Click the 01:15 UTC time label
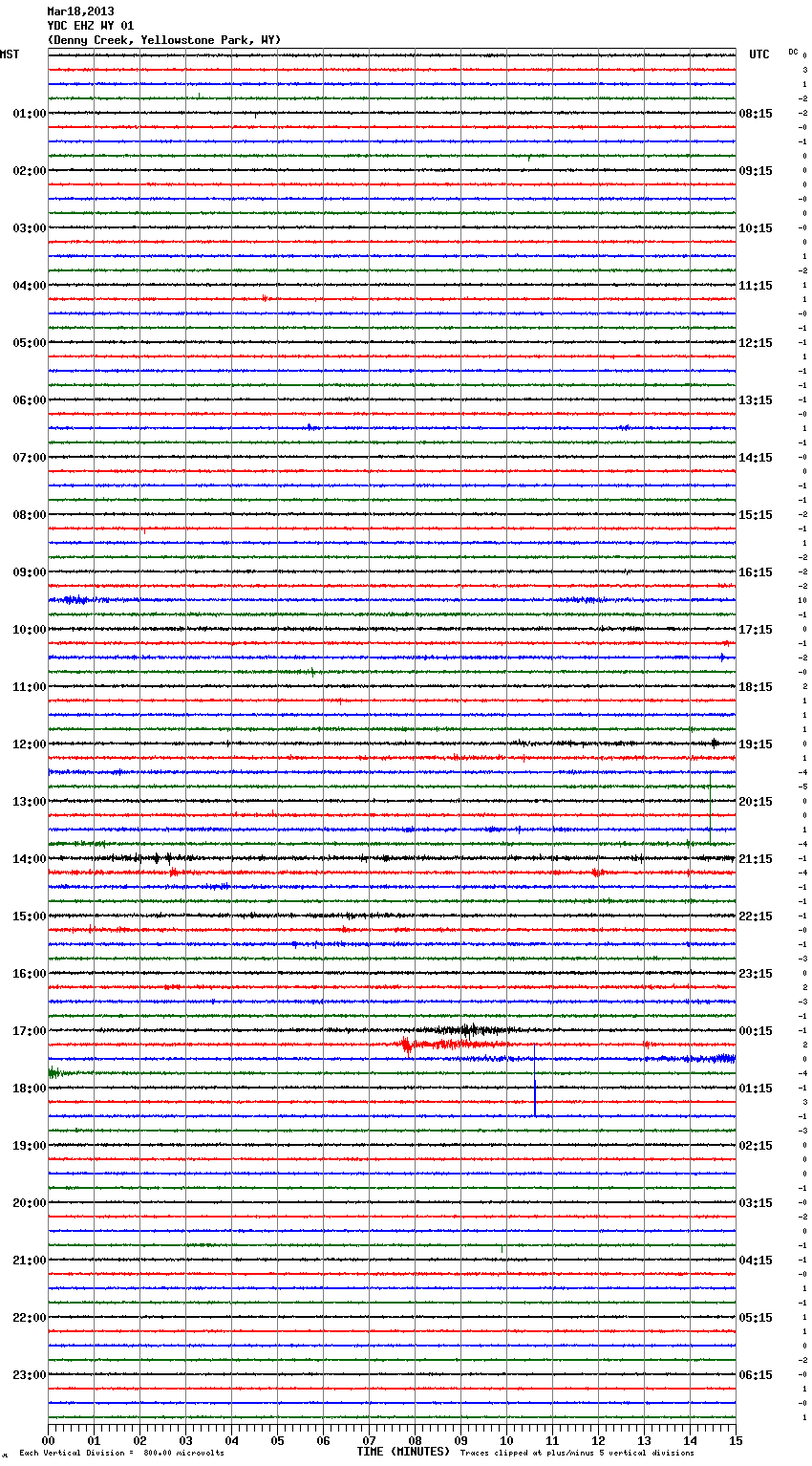812x1466 pixels. (756, 1089)
